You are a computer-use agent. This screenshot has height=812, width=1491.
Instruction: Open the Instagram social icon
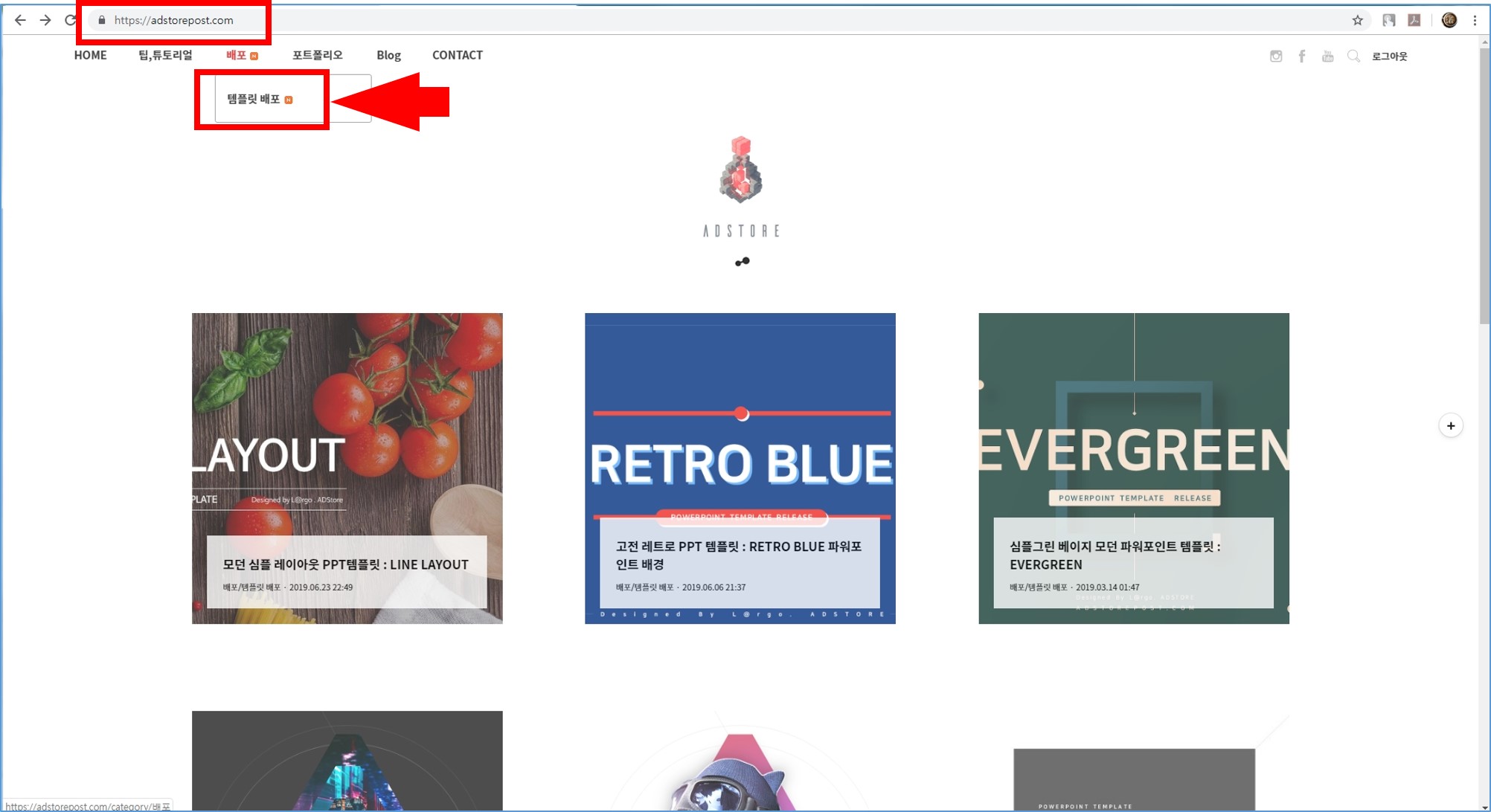click(x=1276, y=56)
